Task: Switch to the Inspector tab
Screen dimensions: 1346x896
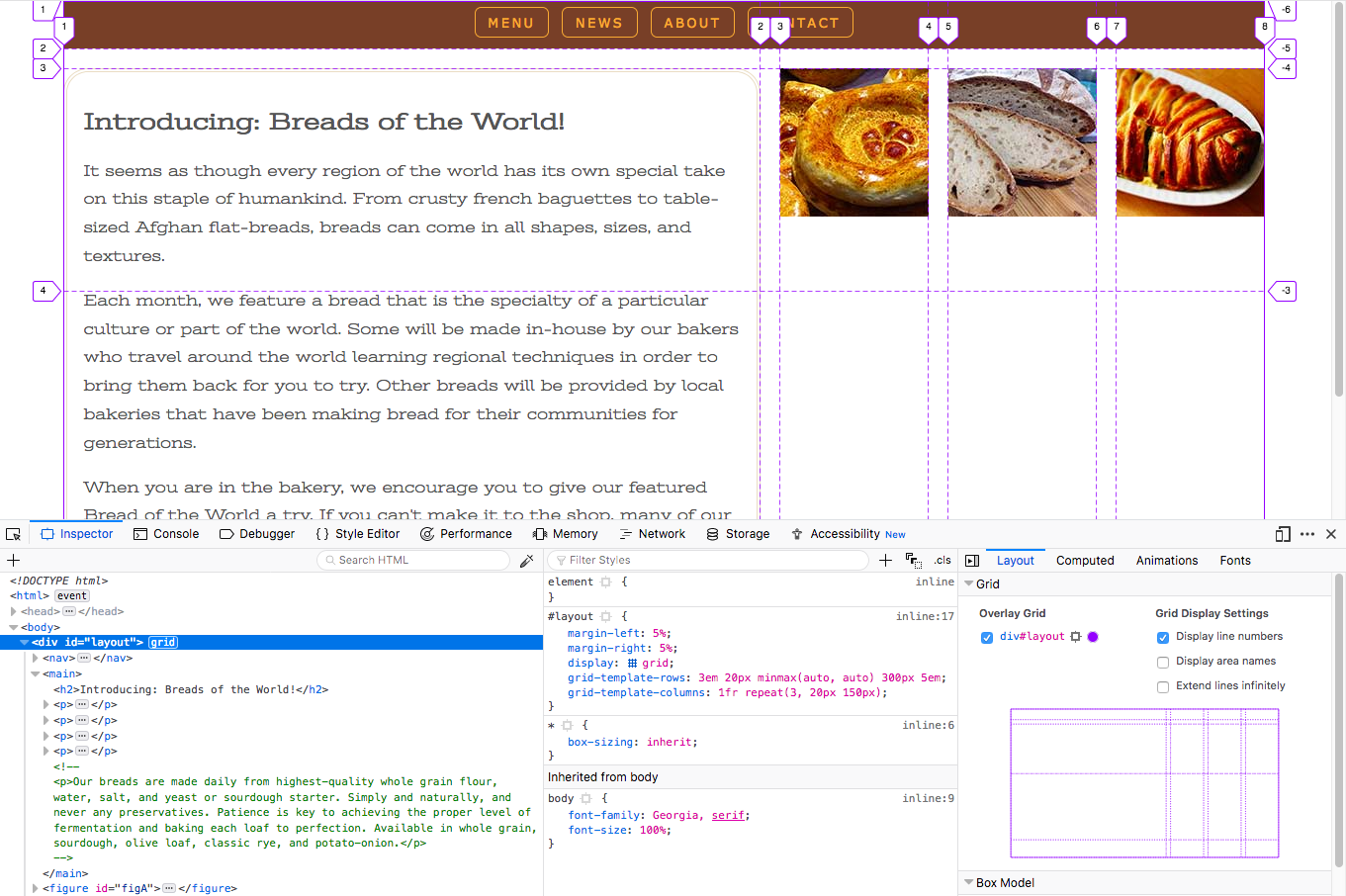Action: point(76,534)
